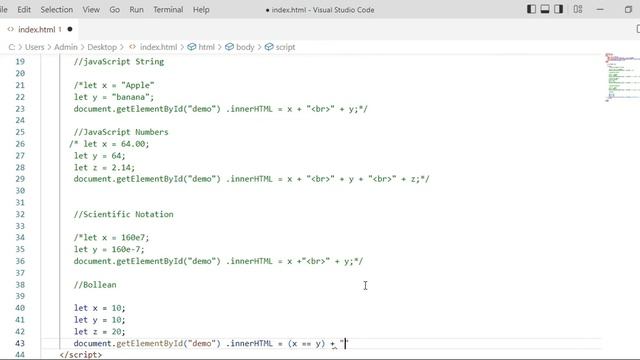The height and width of the screenshot is (360, 640).
Task: Click the 'let z = 20;' line
Action: point(100,331)
